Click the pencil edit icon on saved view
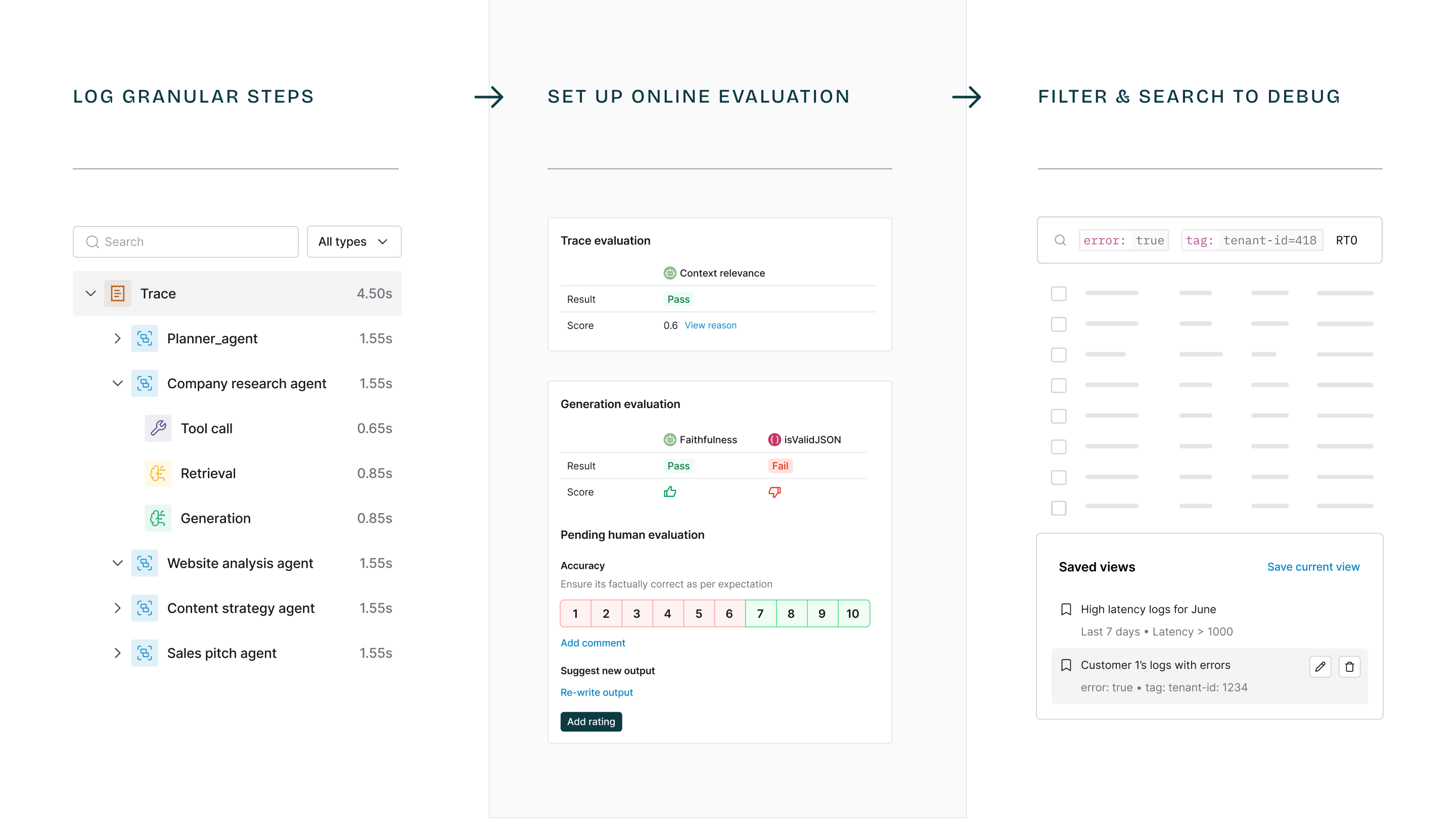Screen dimensions: 1456x819 click(1320, 667)
